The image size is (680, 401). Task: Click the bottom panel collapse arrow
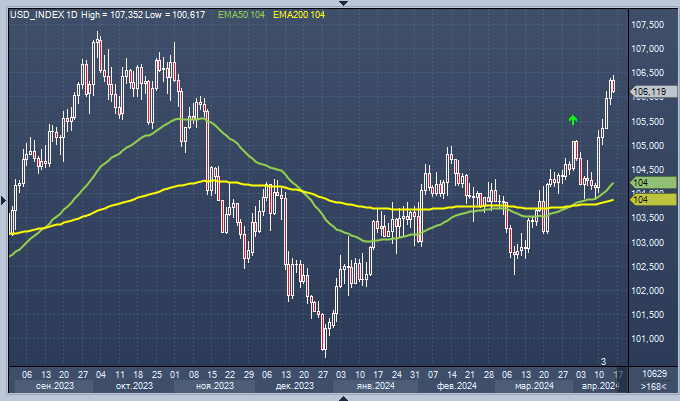pos(340,397)
